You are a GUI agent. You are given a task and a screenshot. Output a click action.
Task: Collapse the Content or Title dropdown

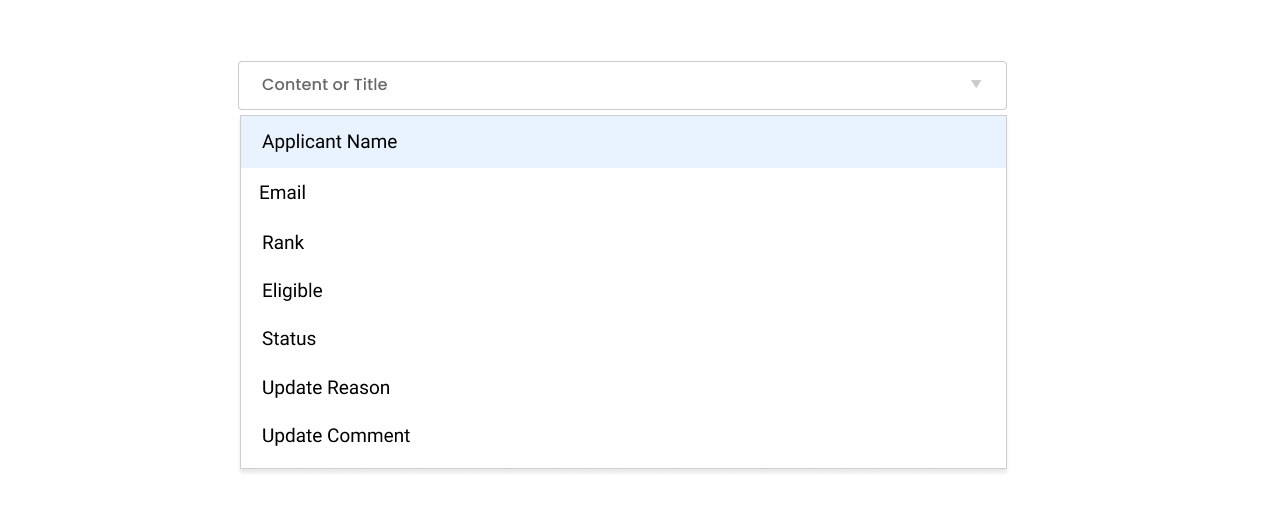tap(976, 84)
